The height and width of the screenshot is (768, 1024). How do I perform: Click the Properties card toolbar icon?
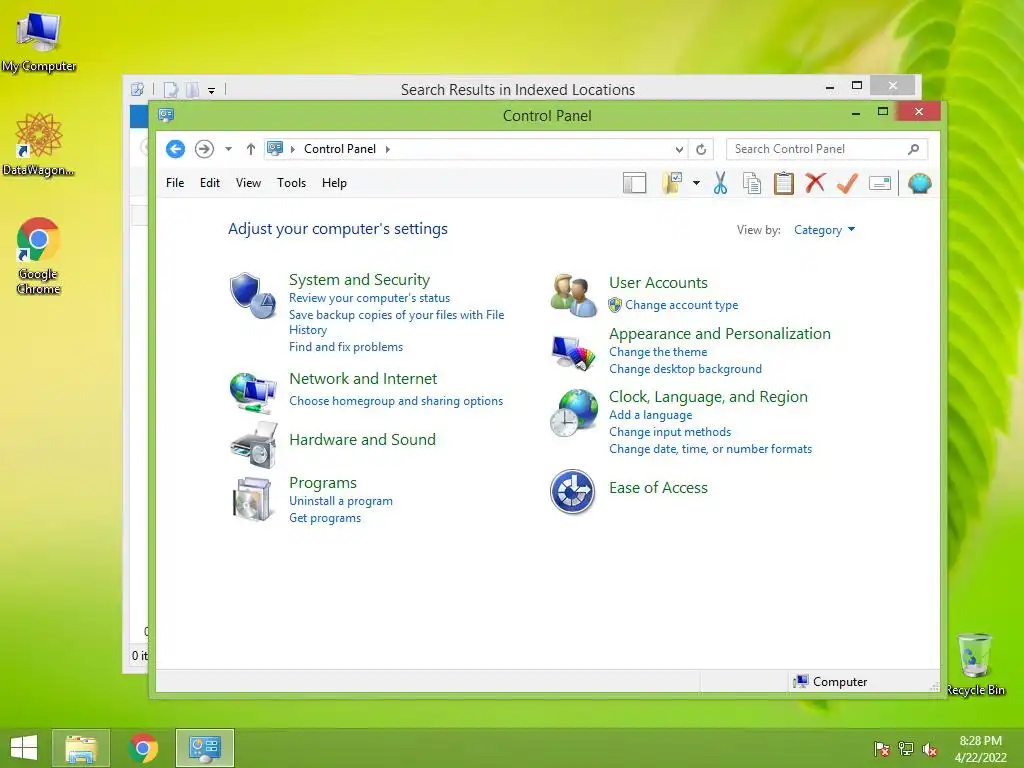pyautogui.click(x=880, y=184)
